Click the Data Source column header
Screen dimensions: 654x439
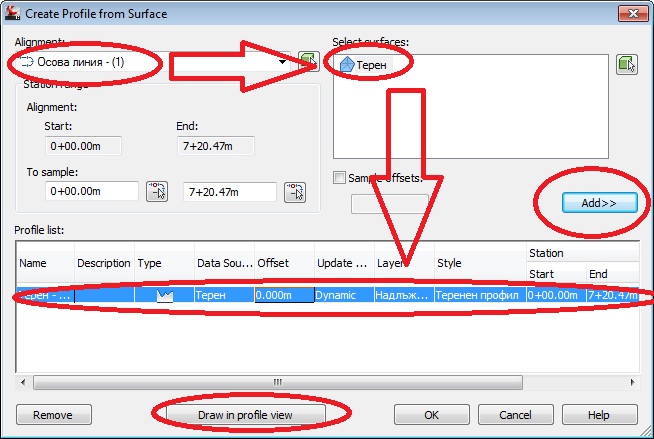tap(224, 263)
